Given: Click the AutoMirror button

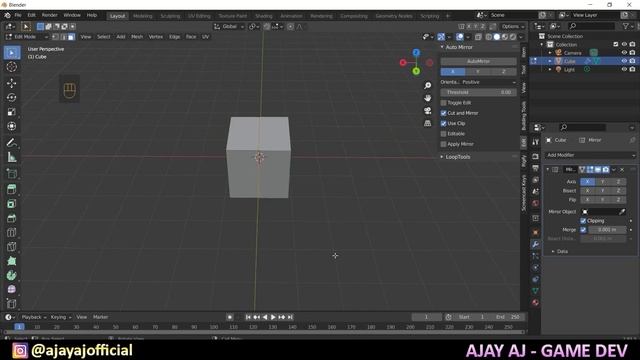Looking at the screenshot, I should [478, 61].
